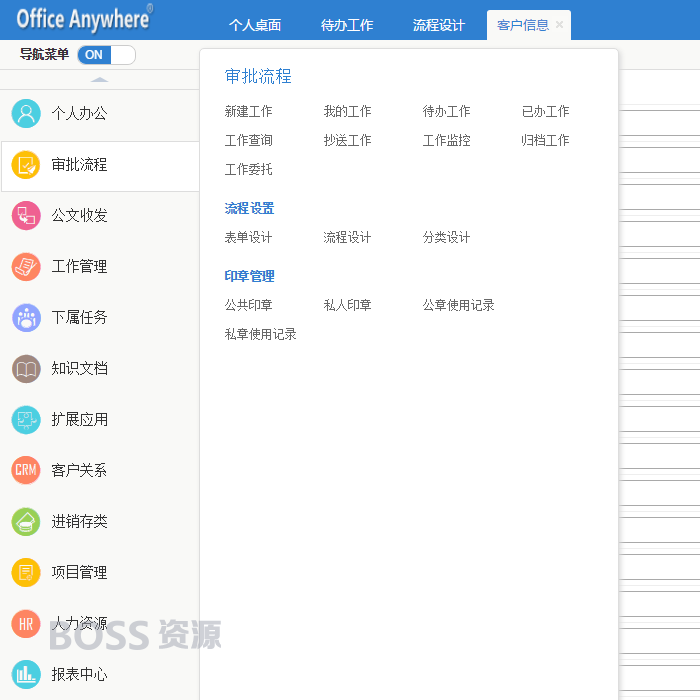
Task: Open 工作查询 link
Action: click(x=249, y=140)
